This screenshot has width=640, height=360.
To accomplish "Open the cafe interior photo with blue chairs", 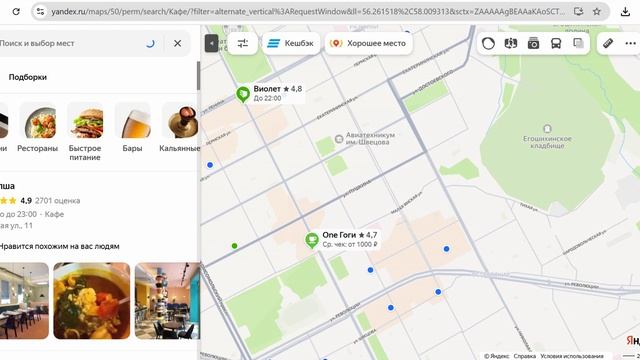I will [x=24, y=300].
